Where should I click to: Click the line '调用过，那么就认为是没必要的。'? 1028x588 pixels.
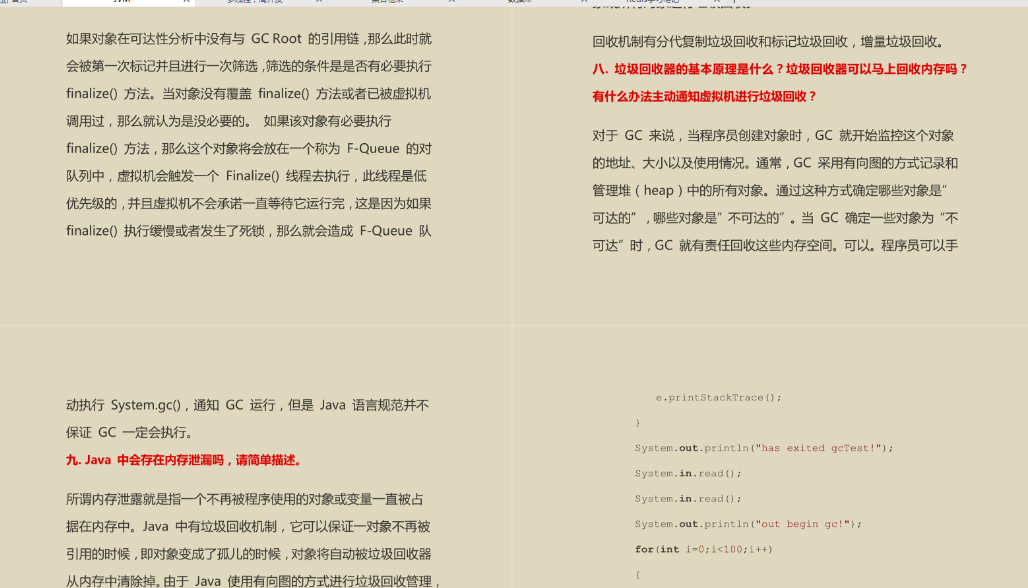pos(229,121)
